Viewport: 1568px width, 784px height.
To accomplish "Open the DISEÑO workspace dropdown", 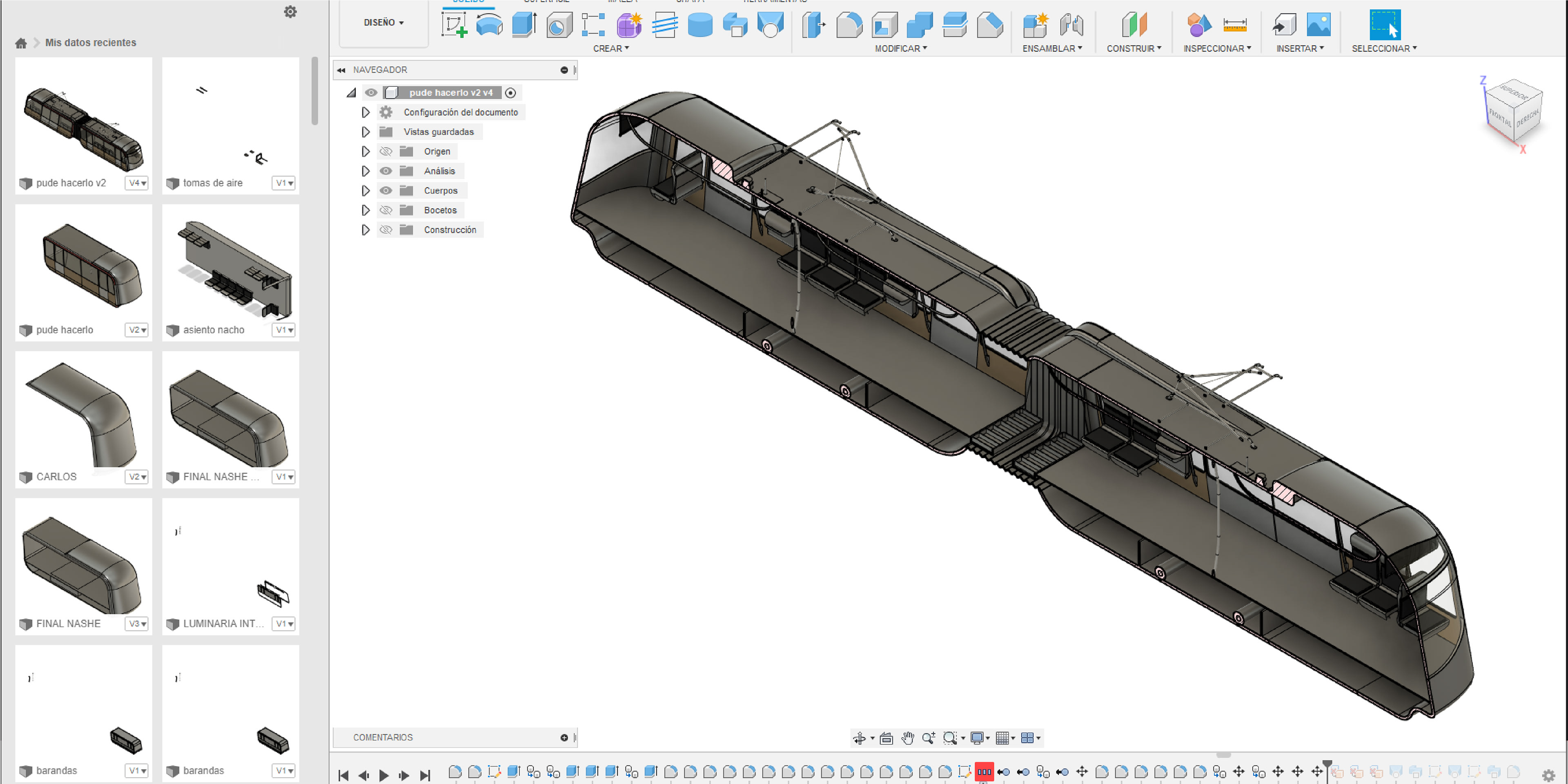I will [x=383, y=22].
